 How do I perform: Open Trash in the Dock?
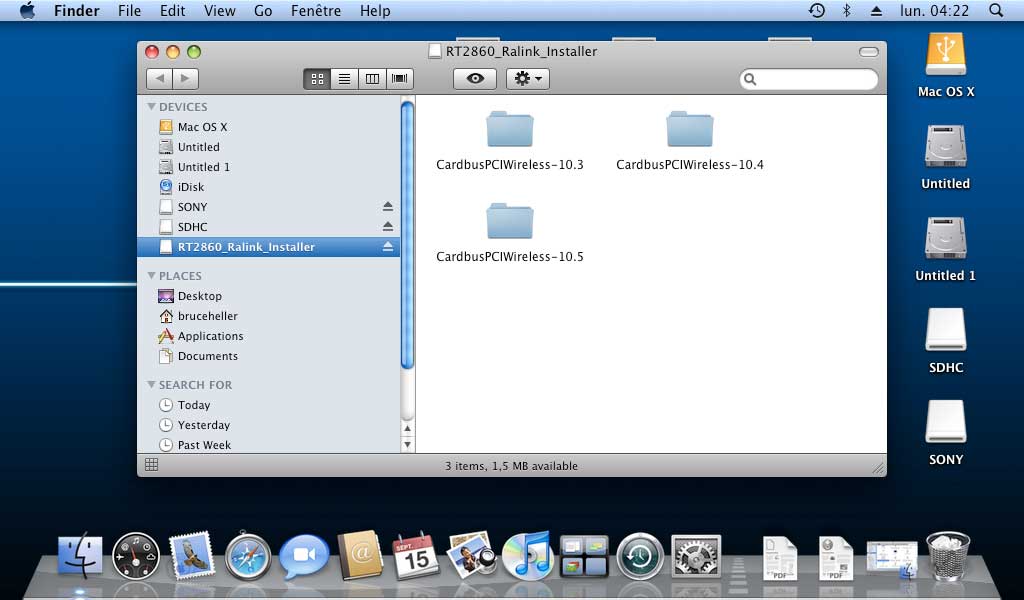pos(948,556)
